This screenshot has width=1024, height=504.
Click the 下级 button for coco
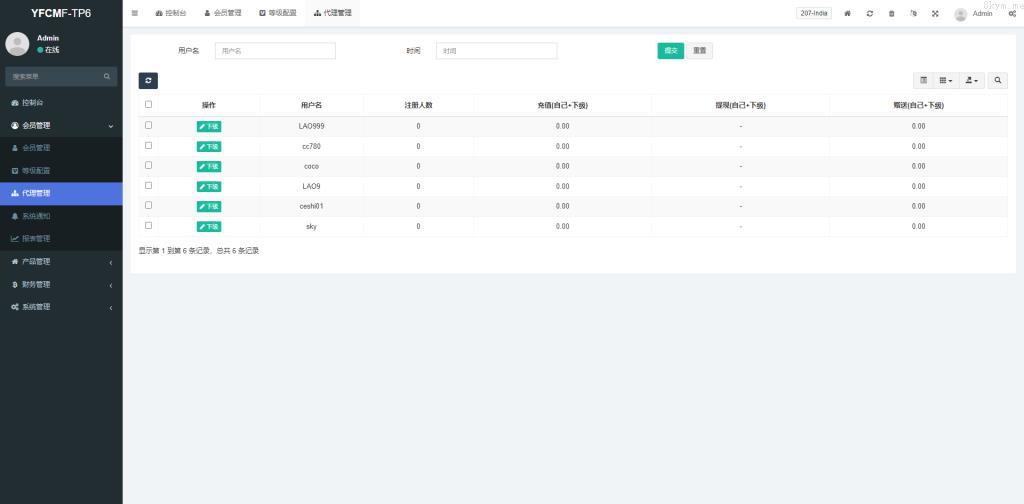[209, 166]
